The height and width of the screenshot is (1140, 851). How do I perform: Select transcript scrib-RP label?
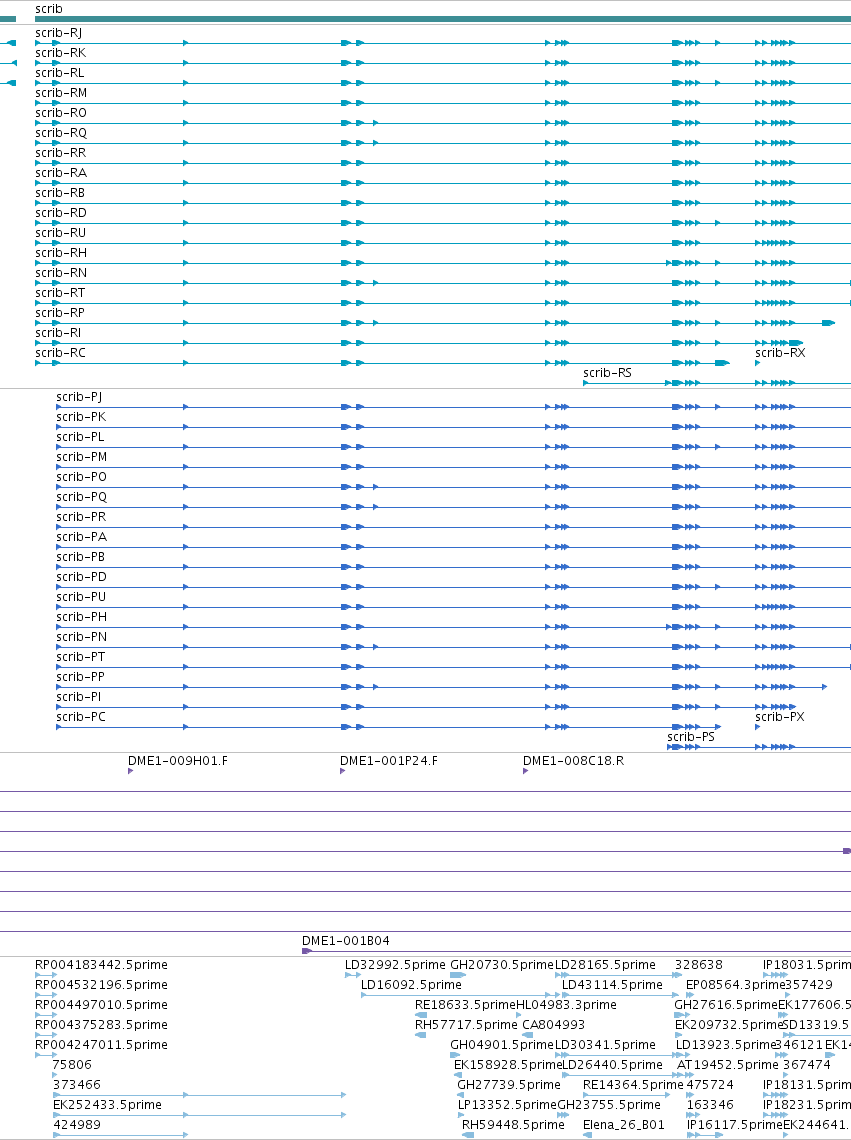(x=60, y=313)
